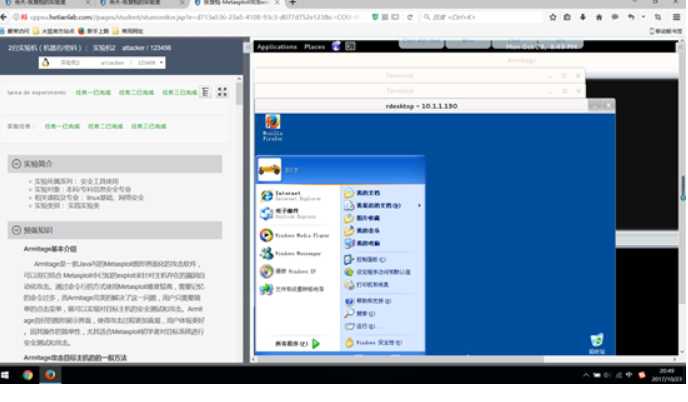This screenshot has height=402, width=688.
Task: Open Firefox from Windows taskbar
Action: coord(50,375)
